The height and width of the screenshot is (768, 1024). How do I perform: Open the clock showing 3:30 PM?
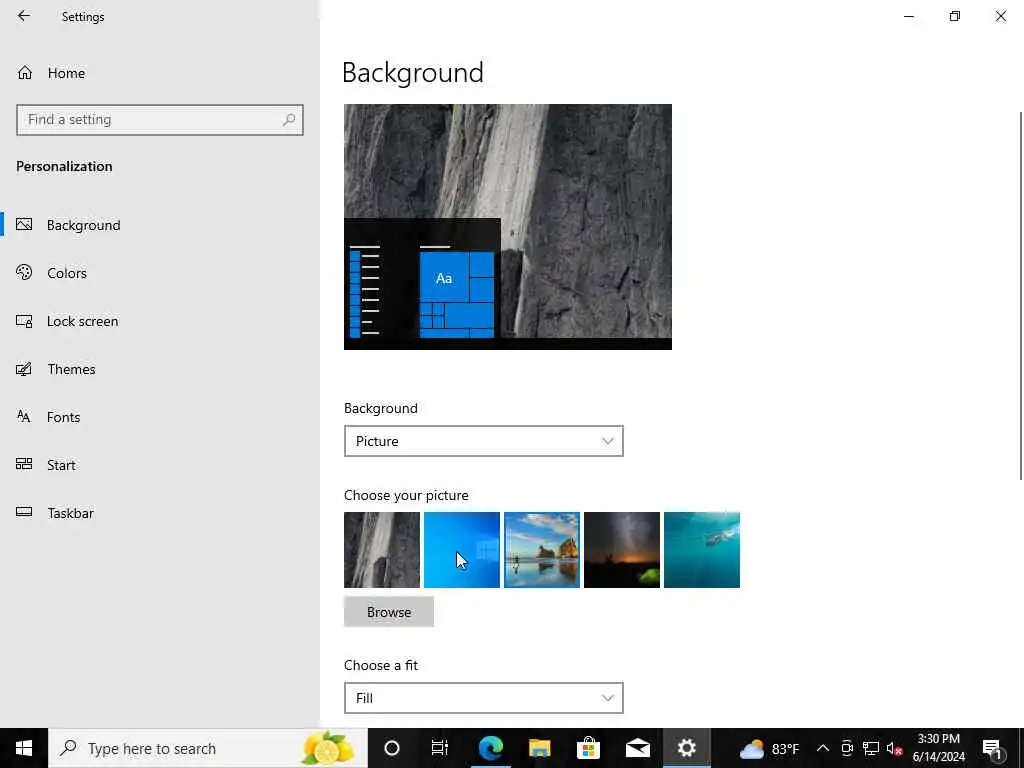click(x=939, y=748)
